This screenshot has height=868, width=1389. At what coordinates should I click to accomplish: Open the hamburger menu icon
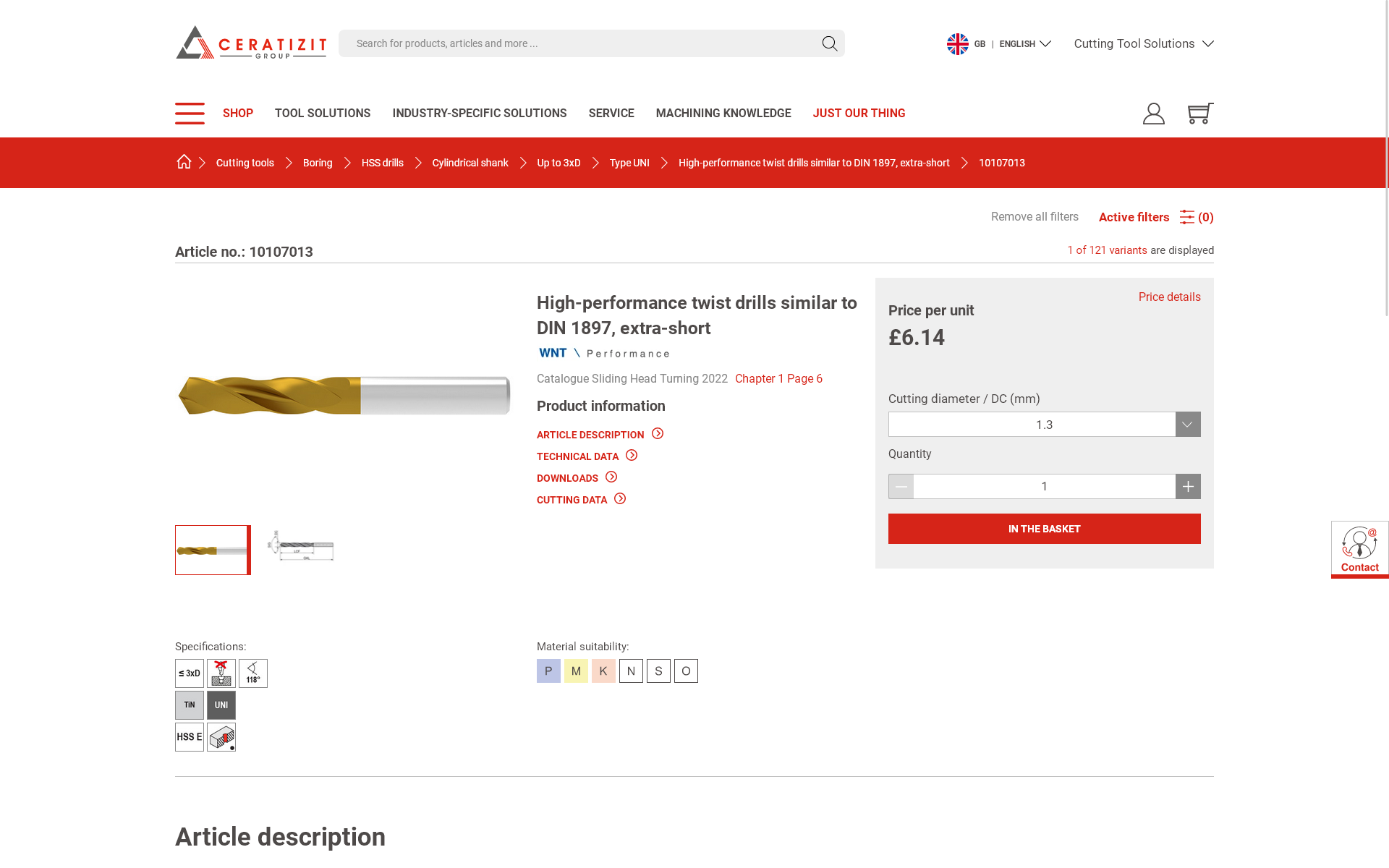coord(190,114)
